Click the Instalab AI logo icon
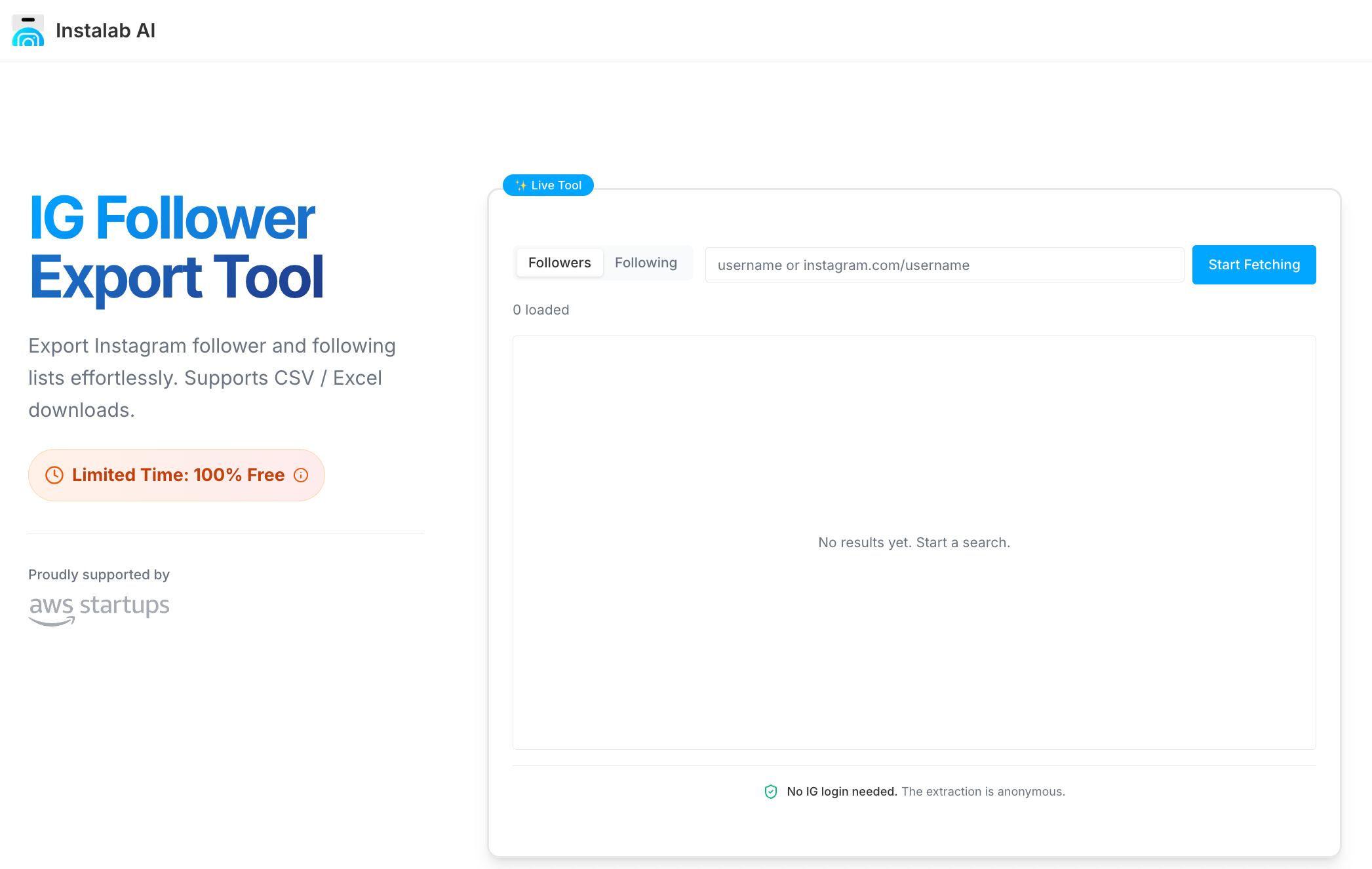 click(x=28, y=31)
